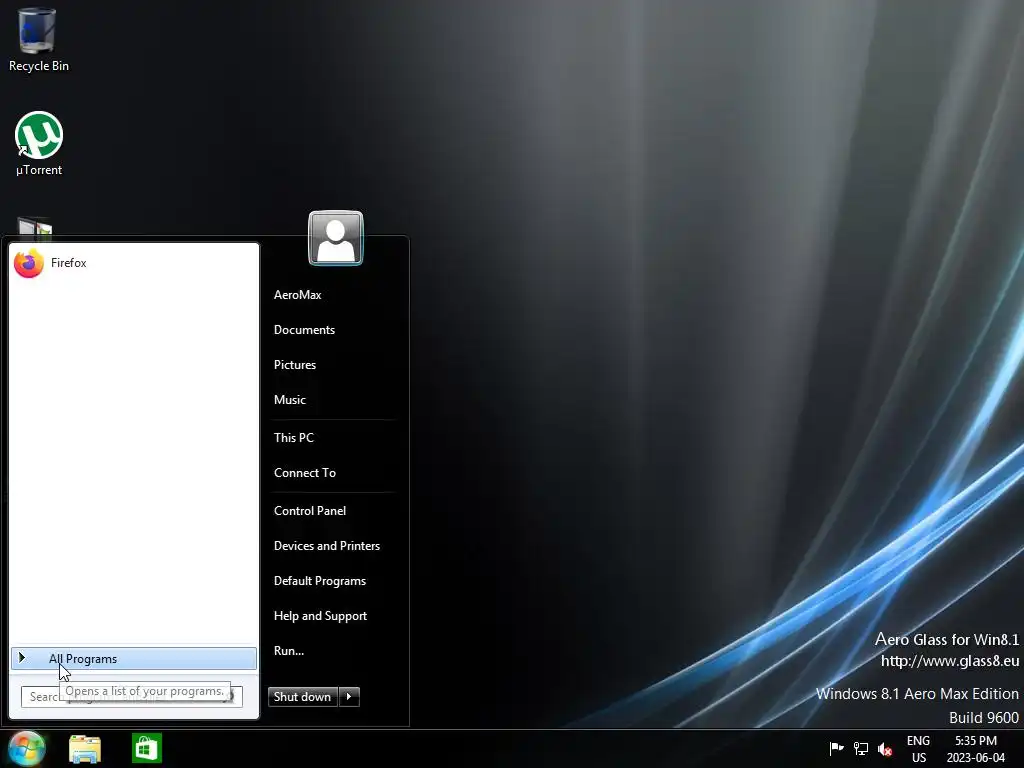Viewport: 1024px width, 768px height.
Task: Open File Explorer from the taskbar
Action: pyautogui.click(x=85, y=748)
